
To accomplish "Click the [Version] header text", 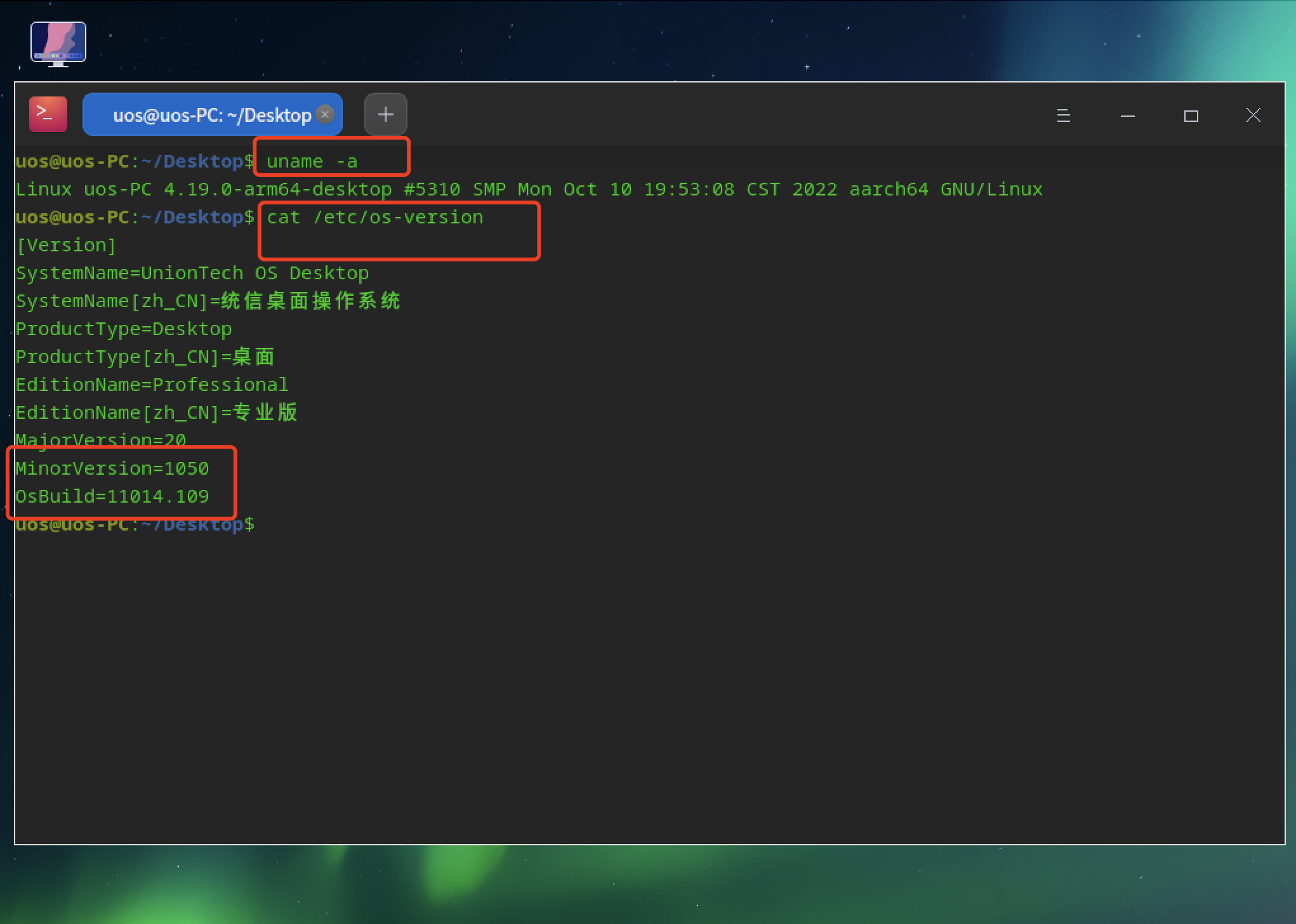I will (x=66, y=245).
